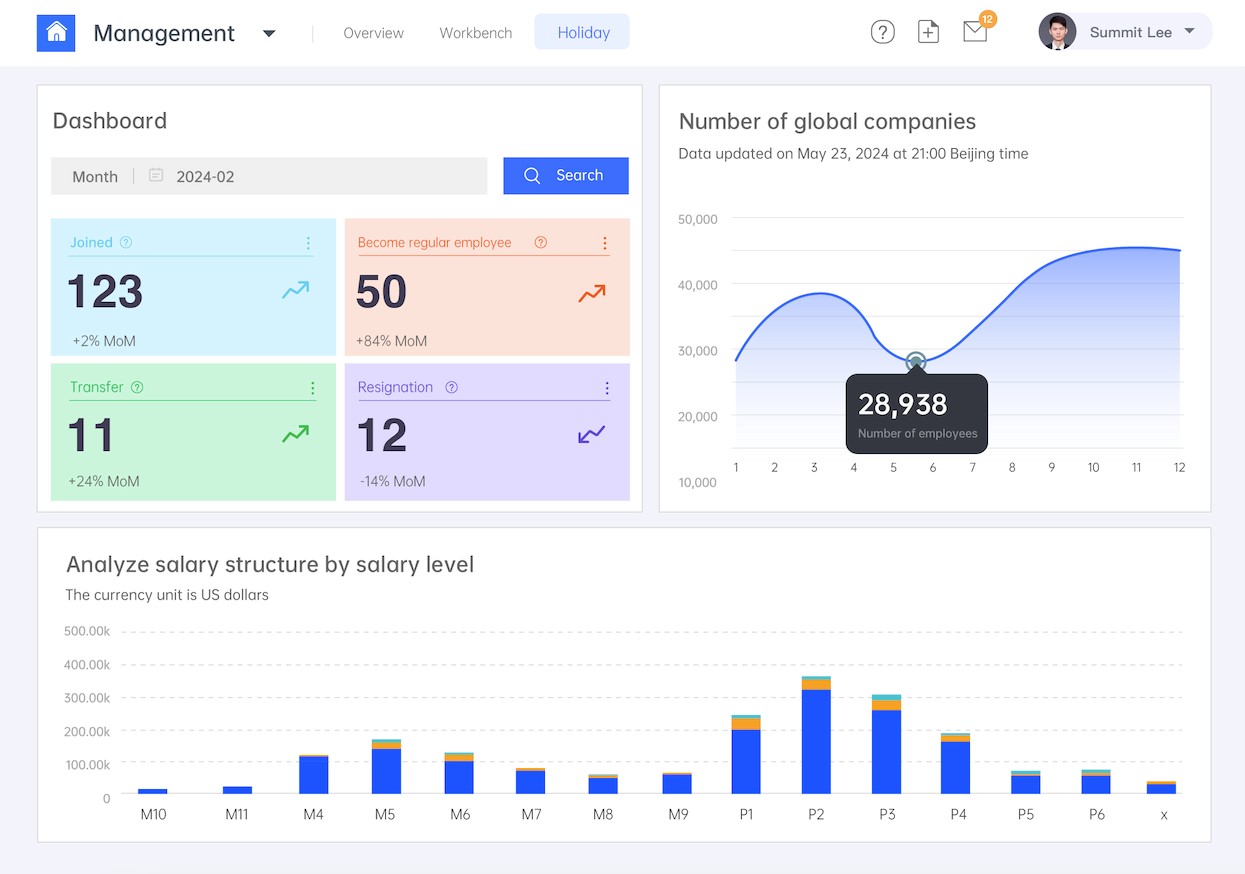
Task: Click the Search button
Action: click(x=565, y=176)
